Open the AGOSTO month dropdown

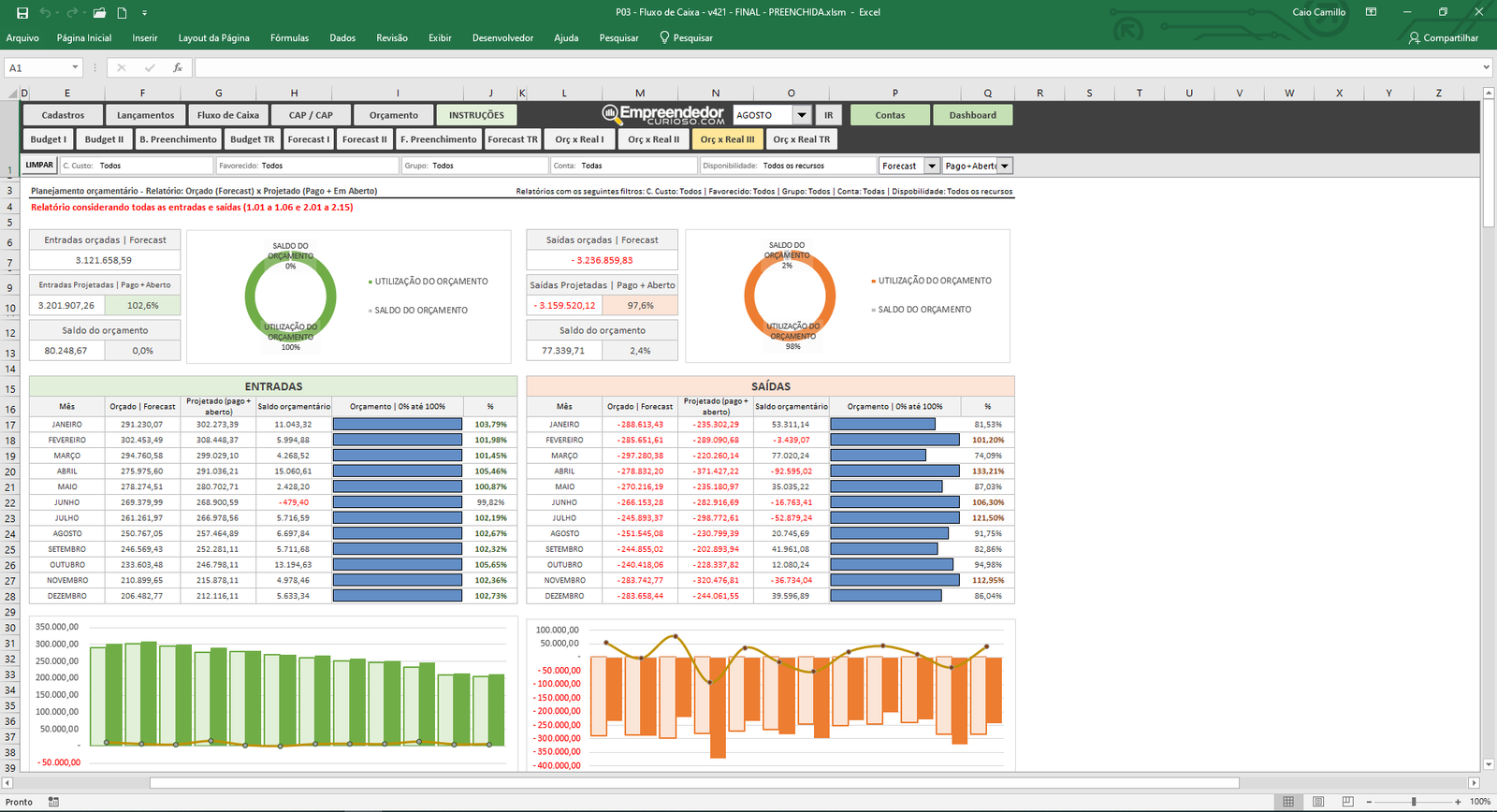pos(802,115)
